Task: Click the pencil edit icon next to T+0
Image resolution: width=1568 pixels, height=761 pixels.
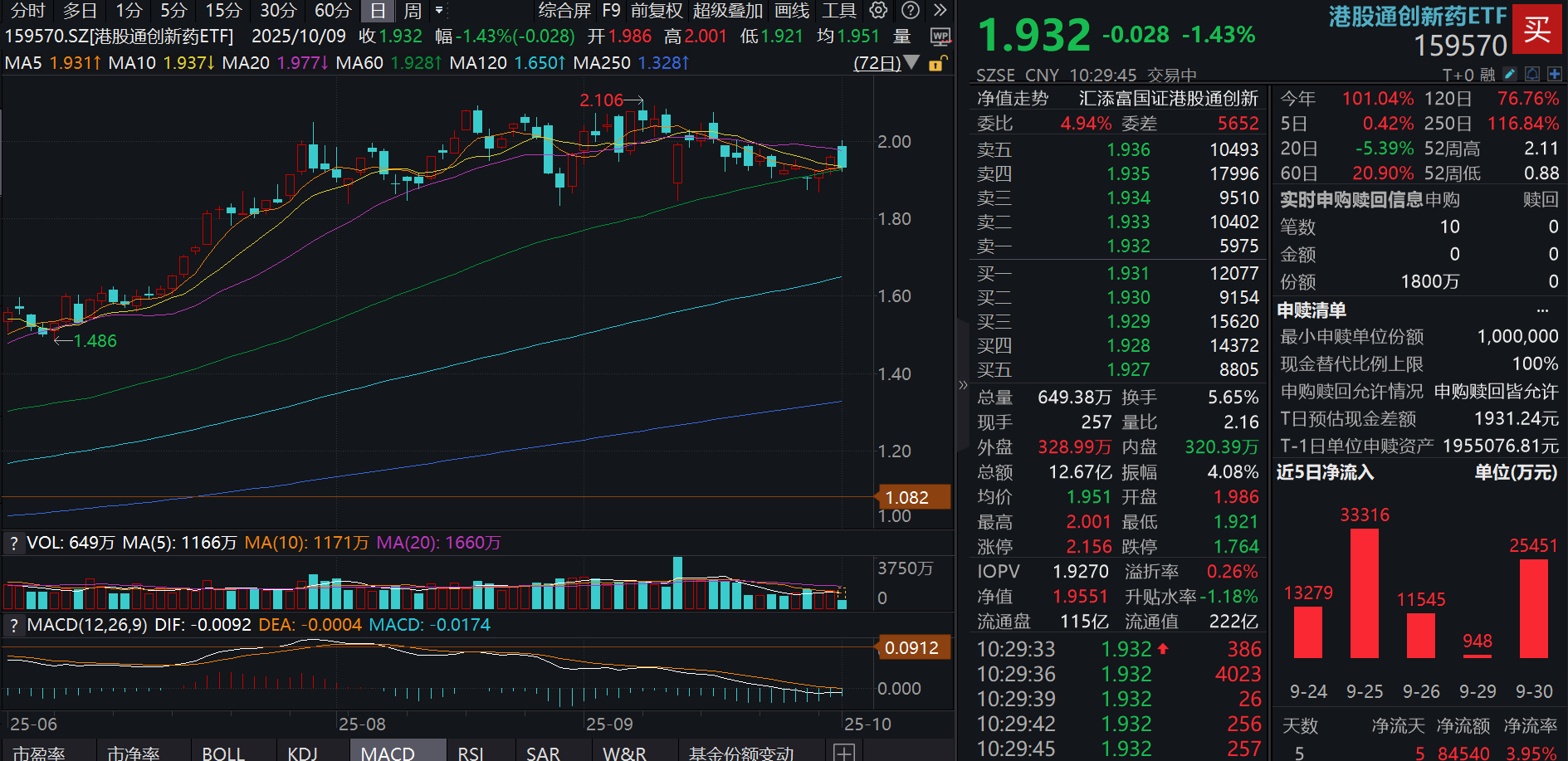Action: (x=1509, y=74)
